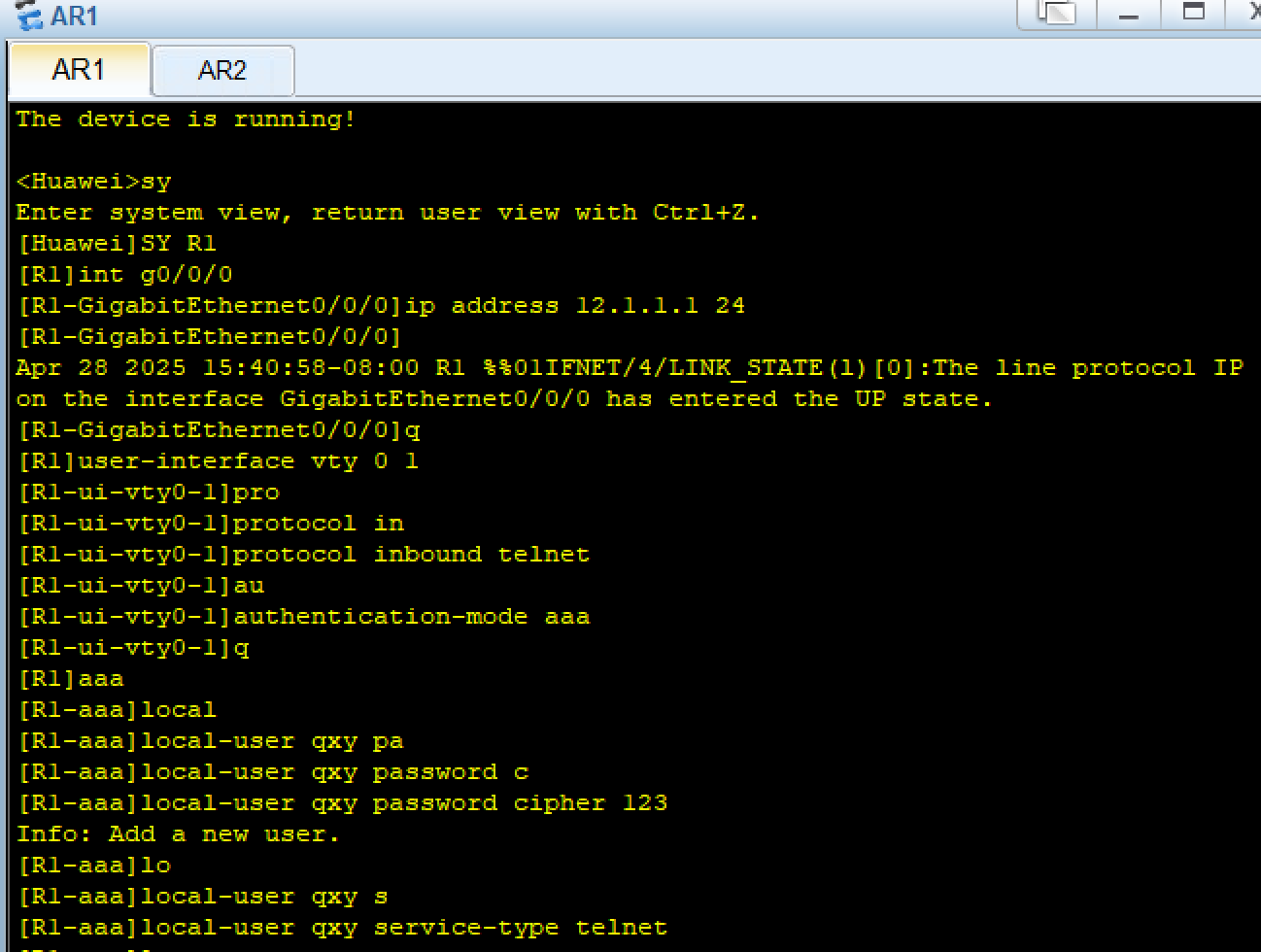The height and width of the screenshot is (952, 1261).
Task: Click the '[Huawei]SY R1' command line
Action: point(117,244)
